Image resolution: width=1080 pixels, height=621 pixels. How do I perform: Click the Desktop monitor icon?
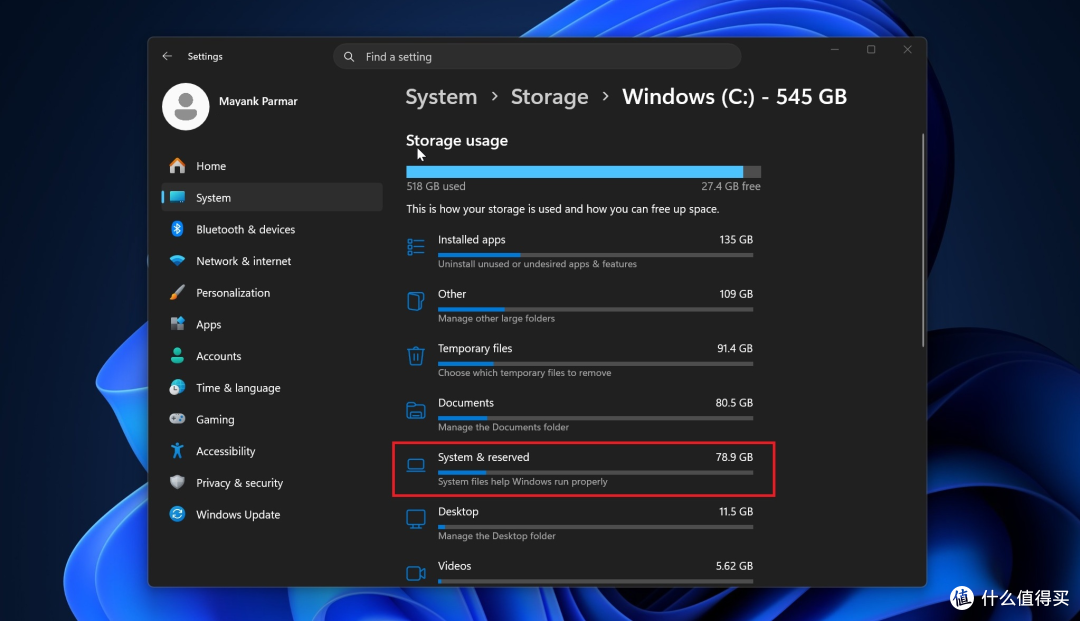coord(415,518)
